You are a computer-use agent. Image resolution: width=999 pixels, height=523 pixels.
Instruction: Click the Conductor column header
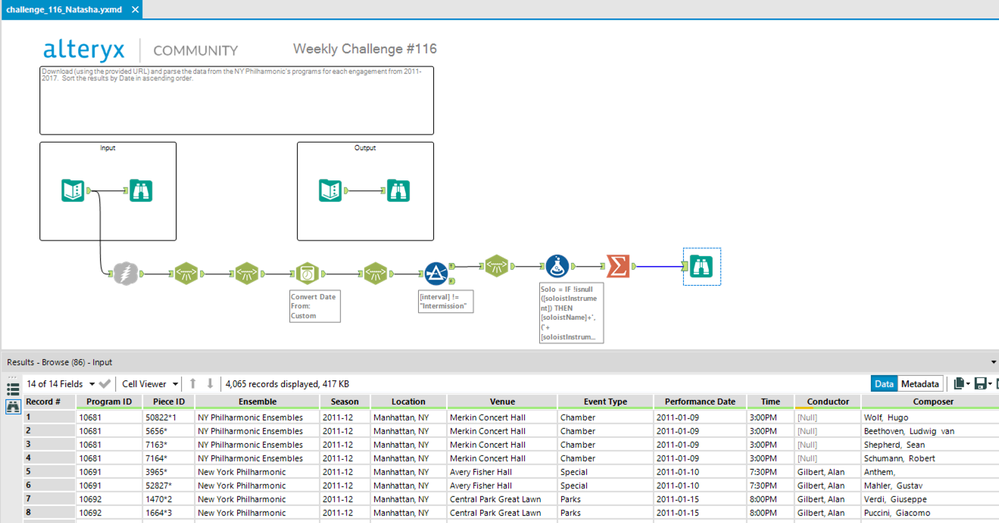(x=828, y=401)
